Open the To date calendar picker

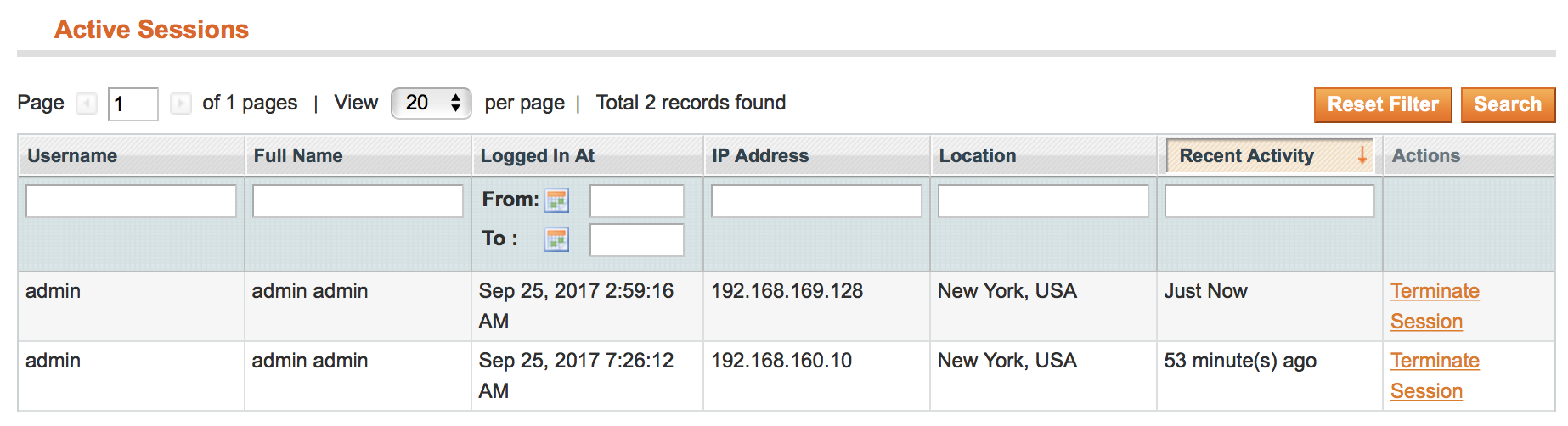556,240
